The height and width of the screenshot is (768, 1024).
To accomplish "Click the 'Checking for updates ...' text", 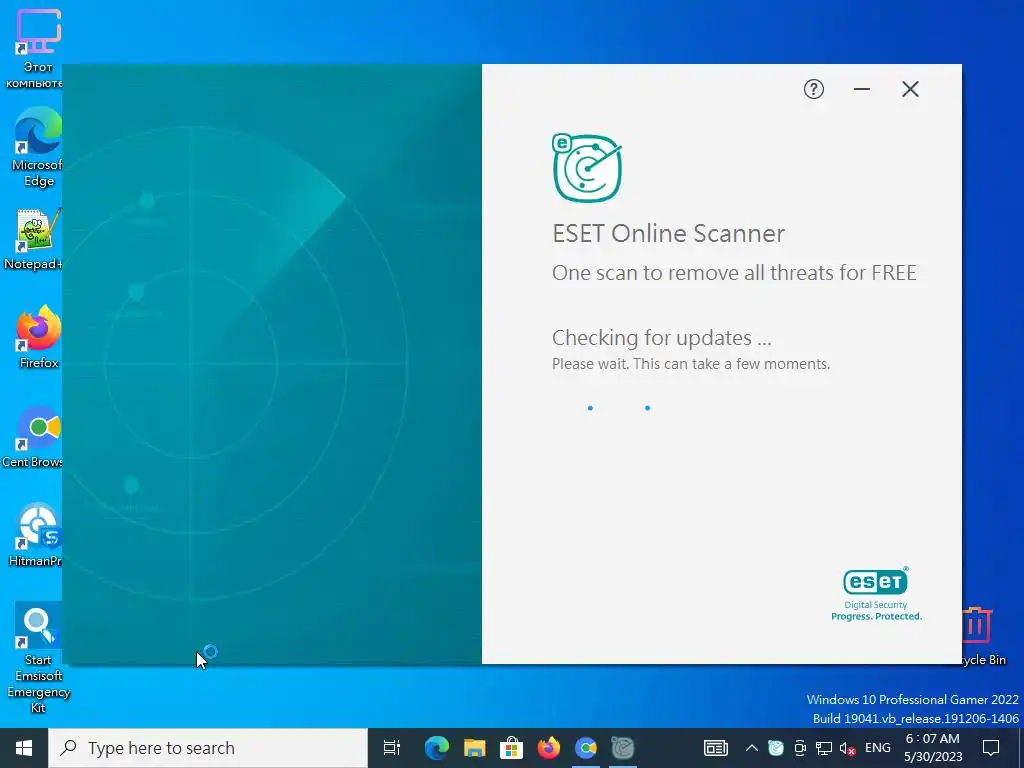I will [x=662, y=338].
